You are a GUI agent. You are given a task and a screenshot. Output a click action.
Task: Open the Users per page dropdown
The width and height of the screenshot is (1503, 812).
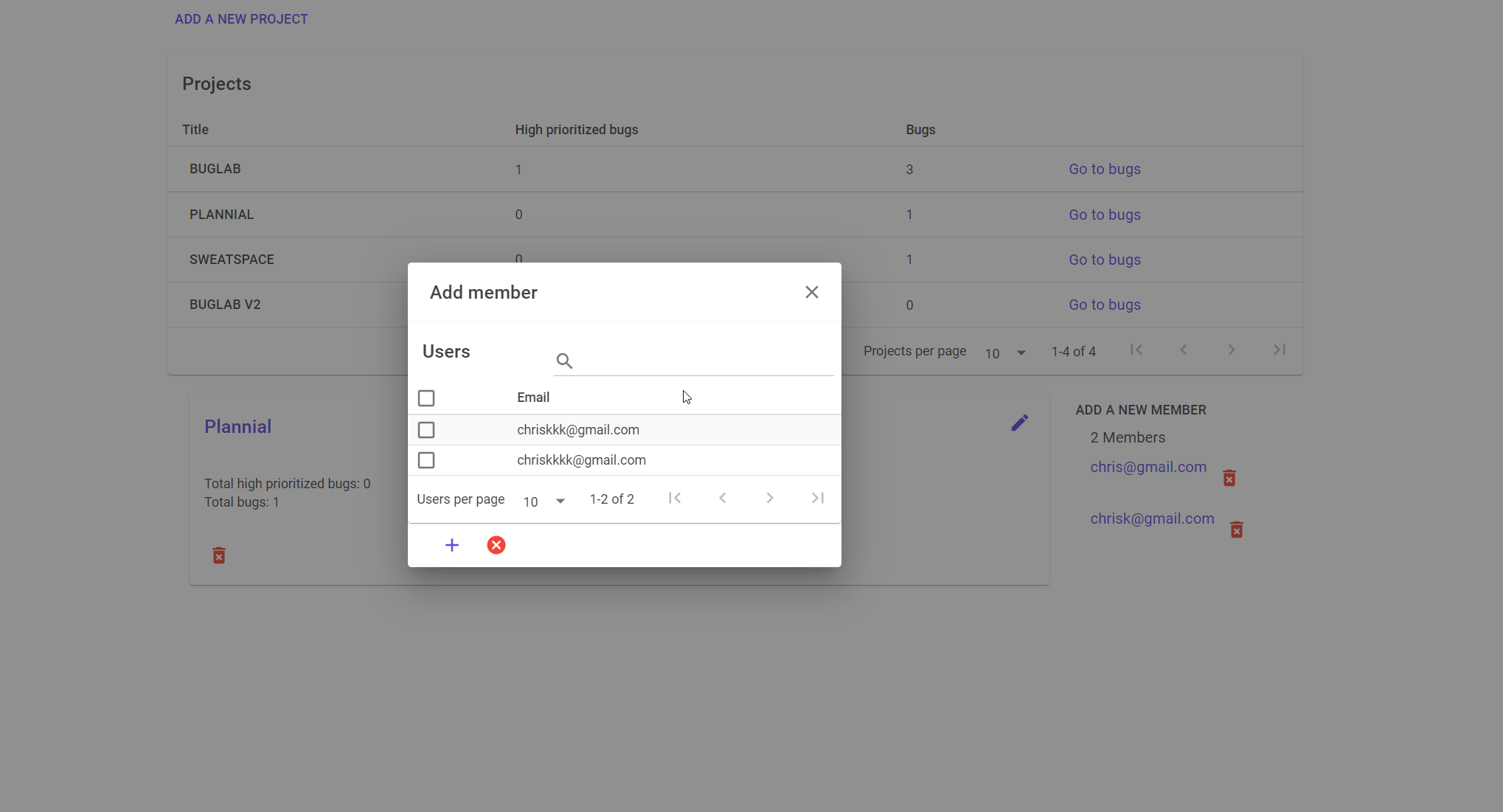point(544,502)
